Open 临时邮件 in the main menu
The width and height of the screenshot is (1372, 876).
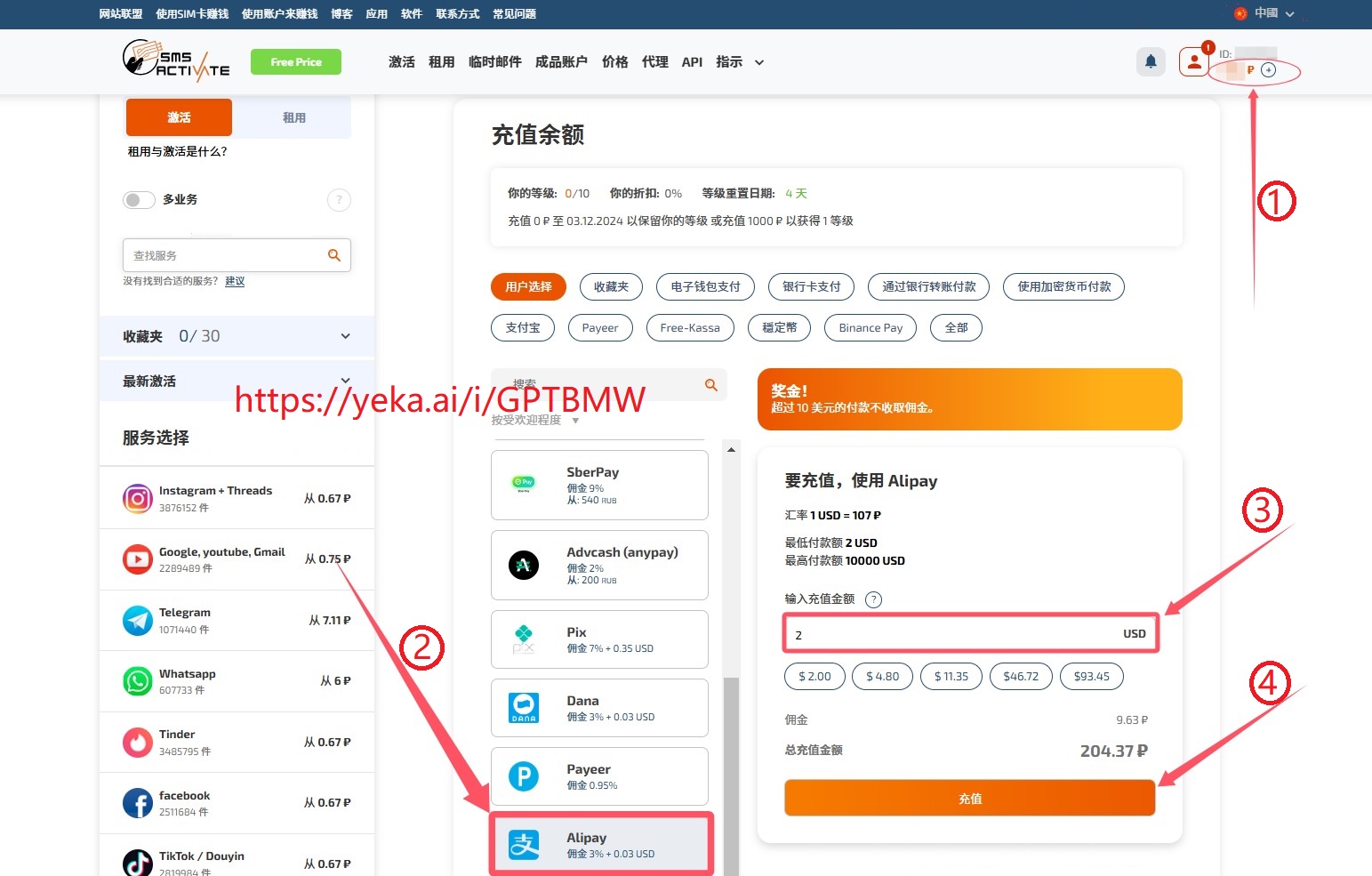click(494, 61)
